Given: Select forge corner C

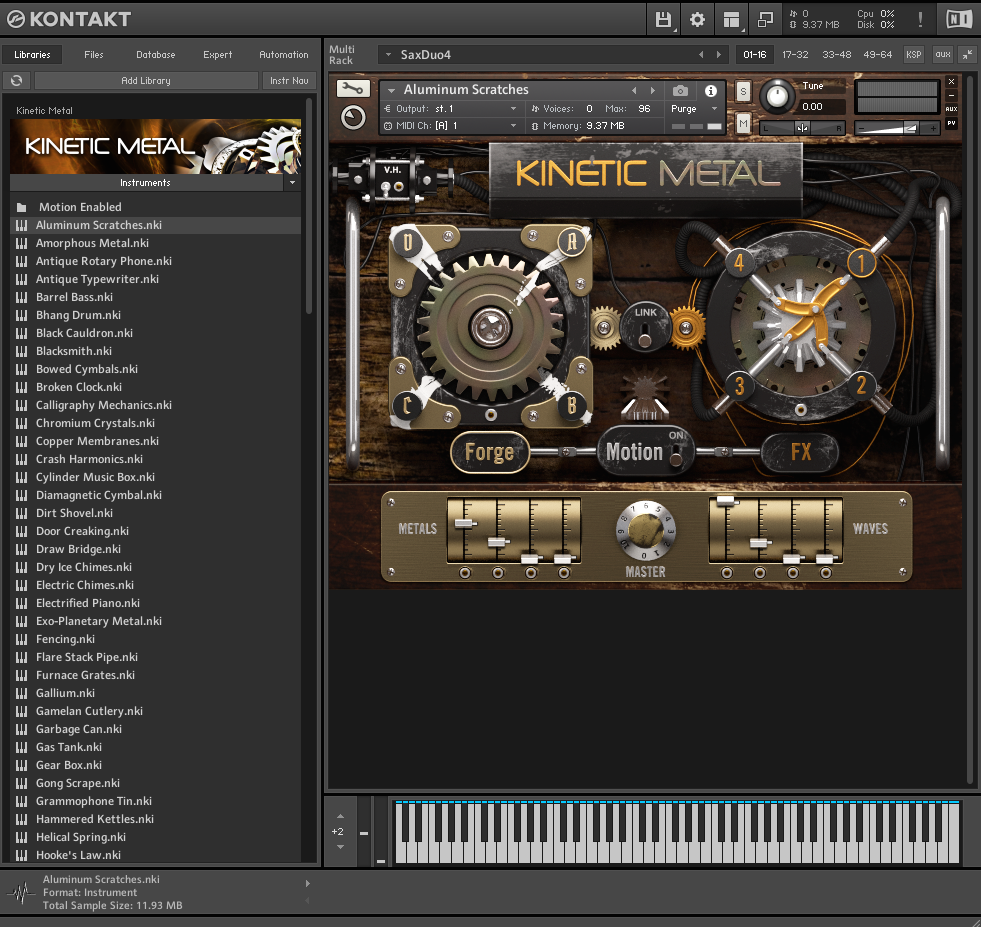Looking at the screenshot, I should tap(407, 406).
